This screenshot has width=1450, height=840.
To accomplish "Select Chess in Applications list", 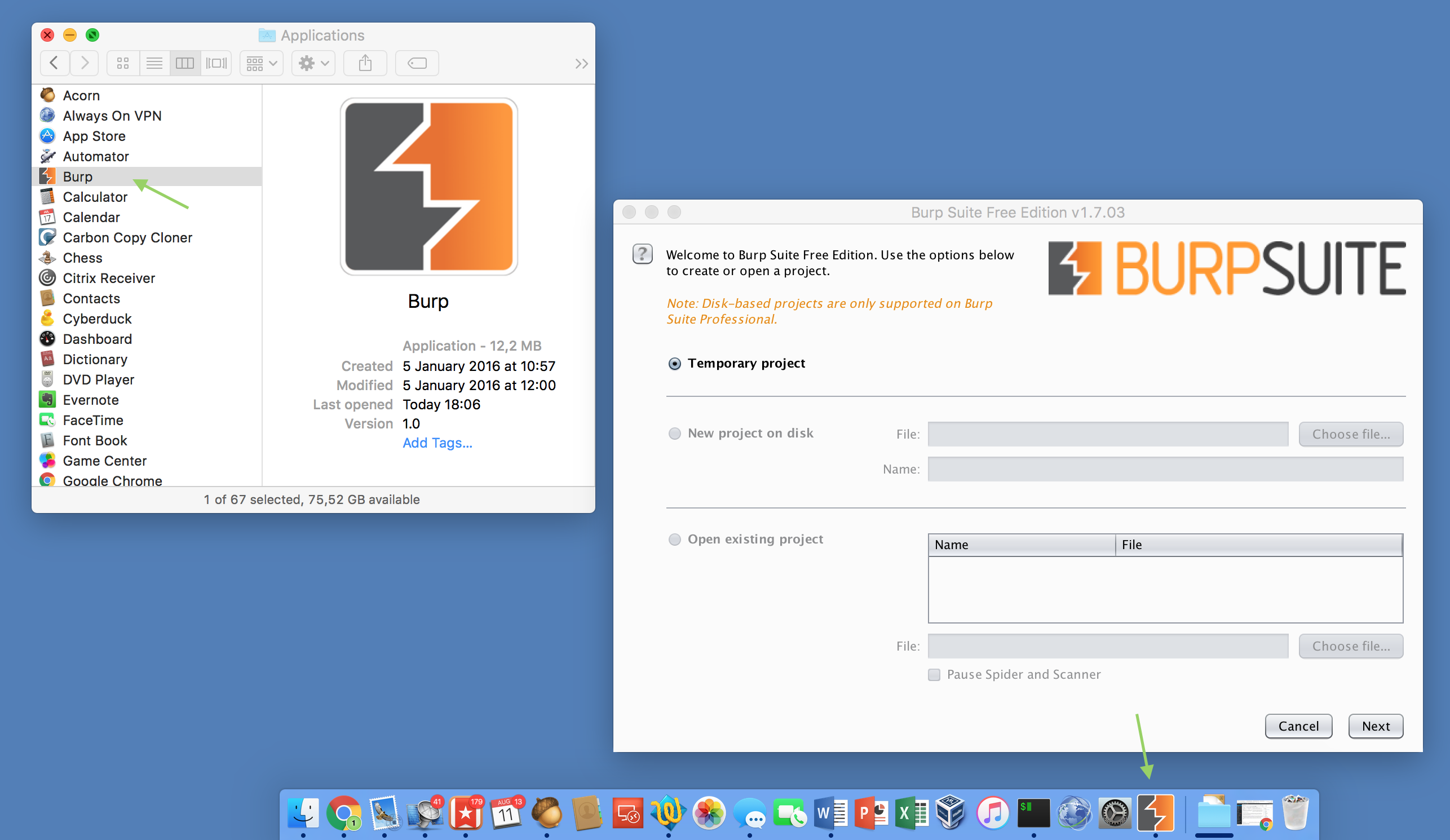I will tap(147, 258).
